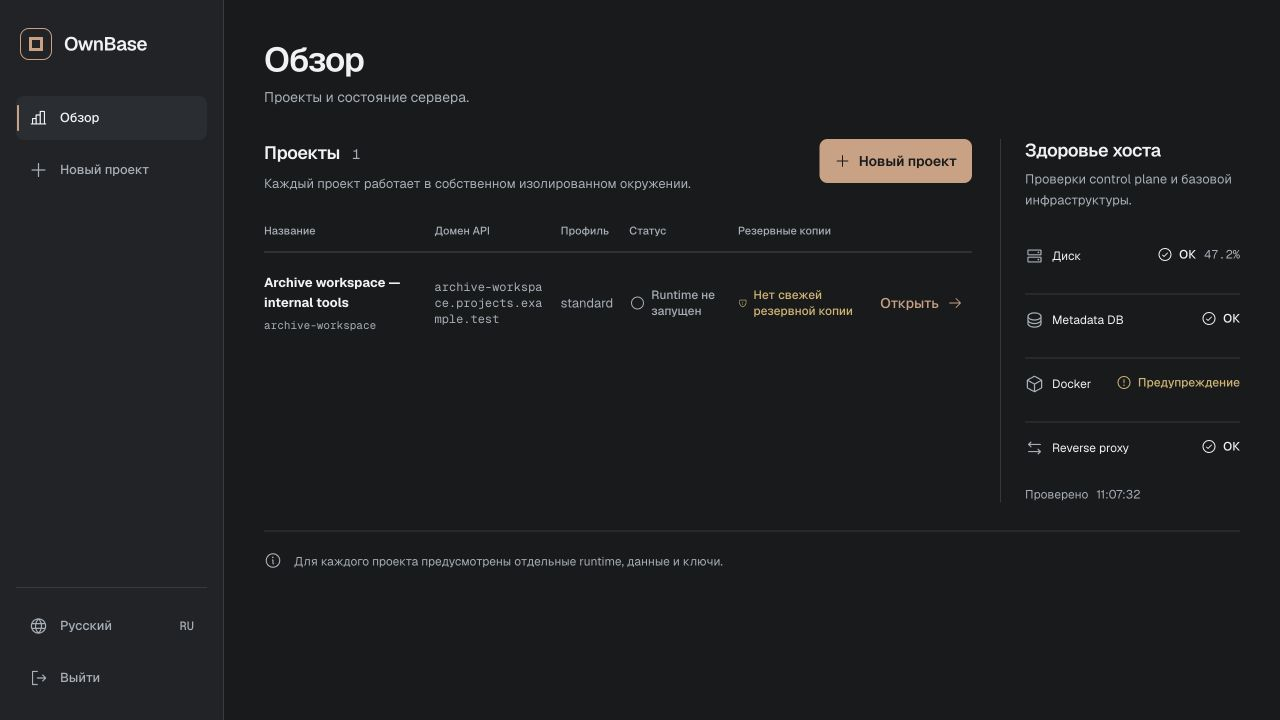Click the archive-workspace.projects.example.test domain
This screenshot has height=720, width=1280.
click(488, 303)
